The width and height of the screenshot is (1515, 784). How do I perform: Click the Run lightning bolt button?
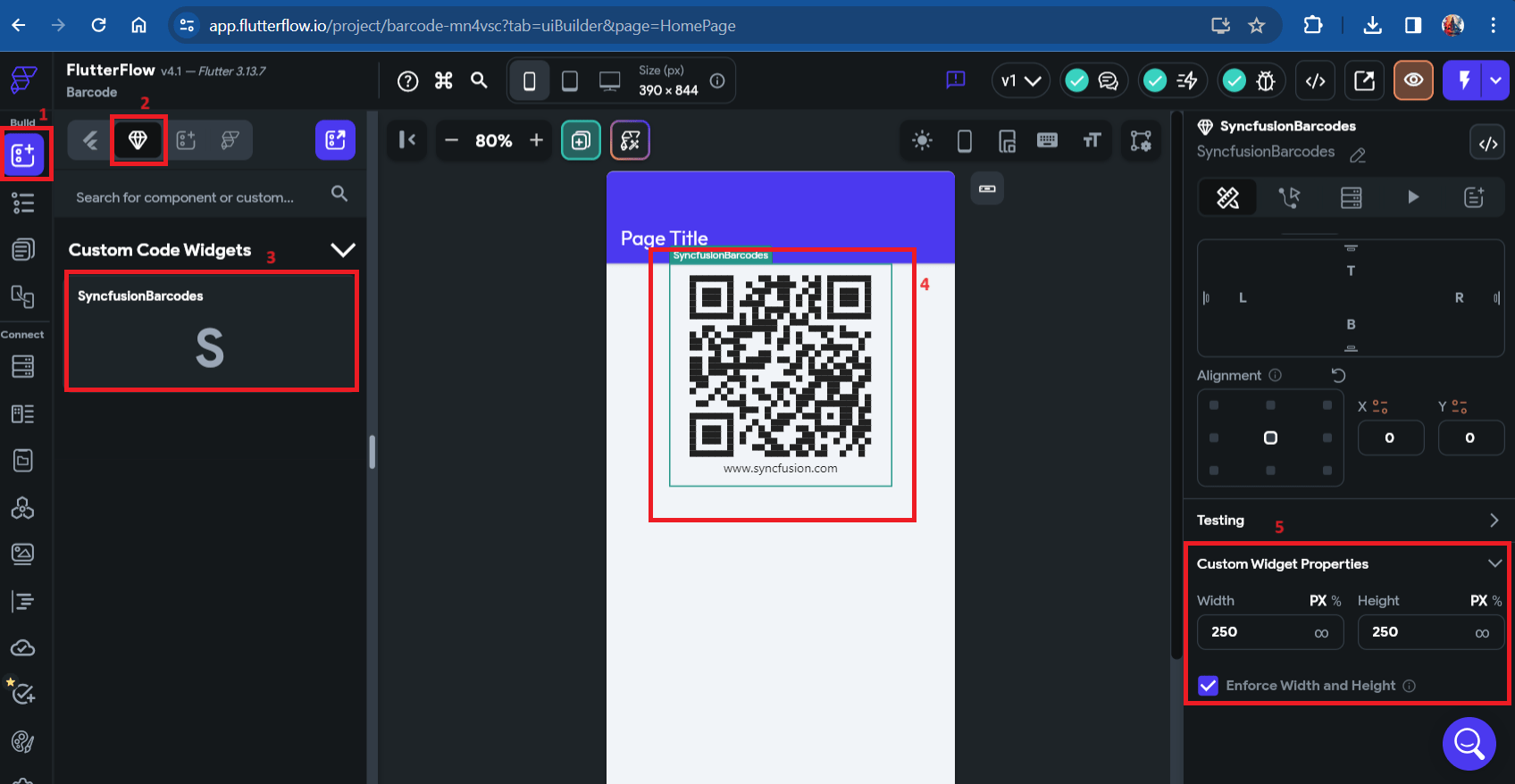[x=1463, y=81]
